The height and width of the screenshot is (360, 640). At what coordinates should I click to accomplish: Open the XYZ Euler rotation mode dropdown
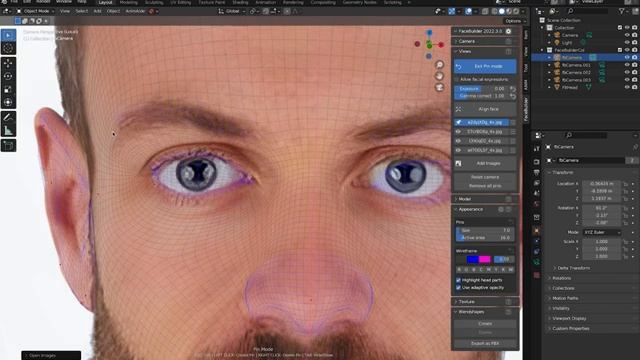[602, 232]
